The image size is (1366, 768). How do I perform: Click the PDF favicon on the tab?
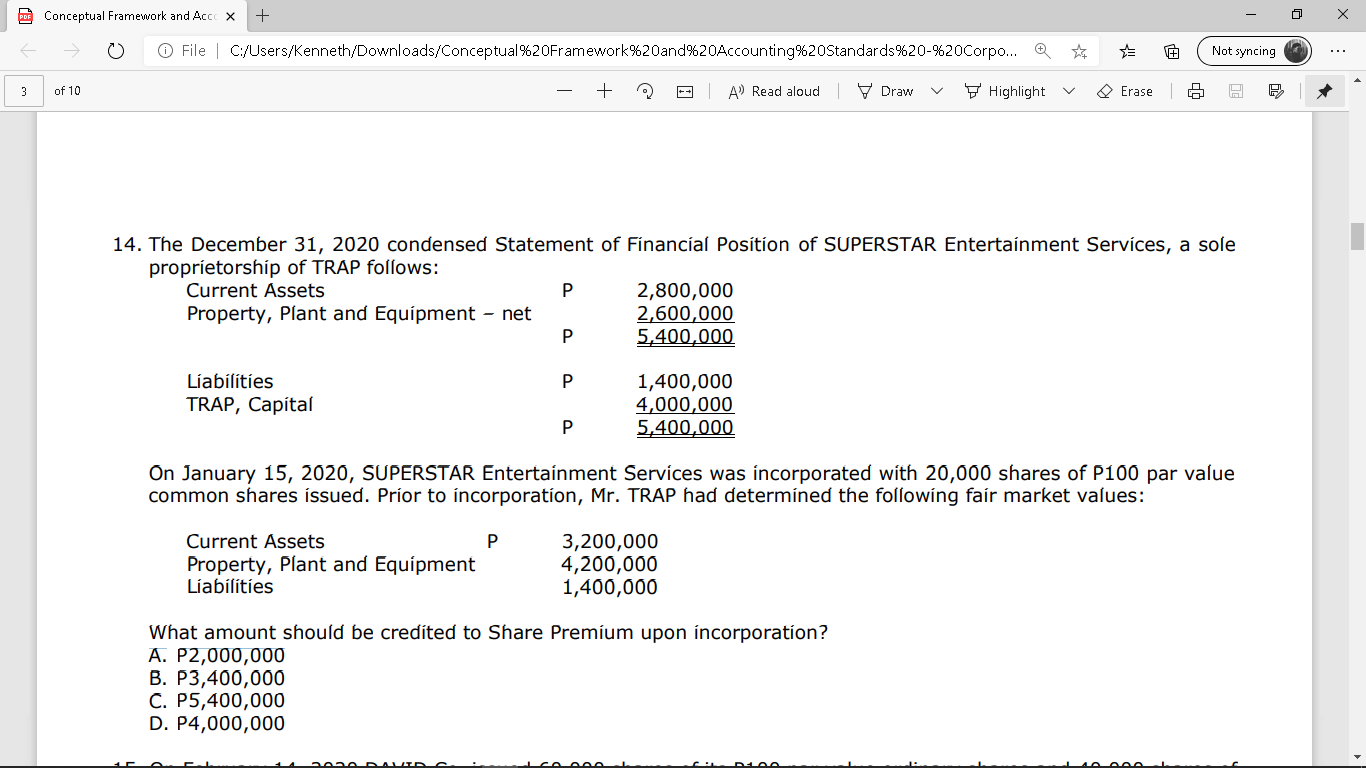[x=26, y=16]
